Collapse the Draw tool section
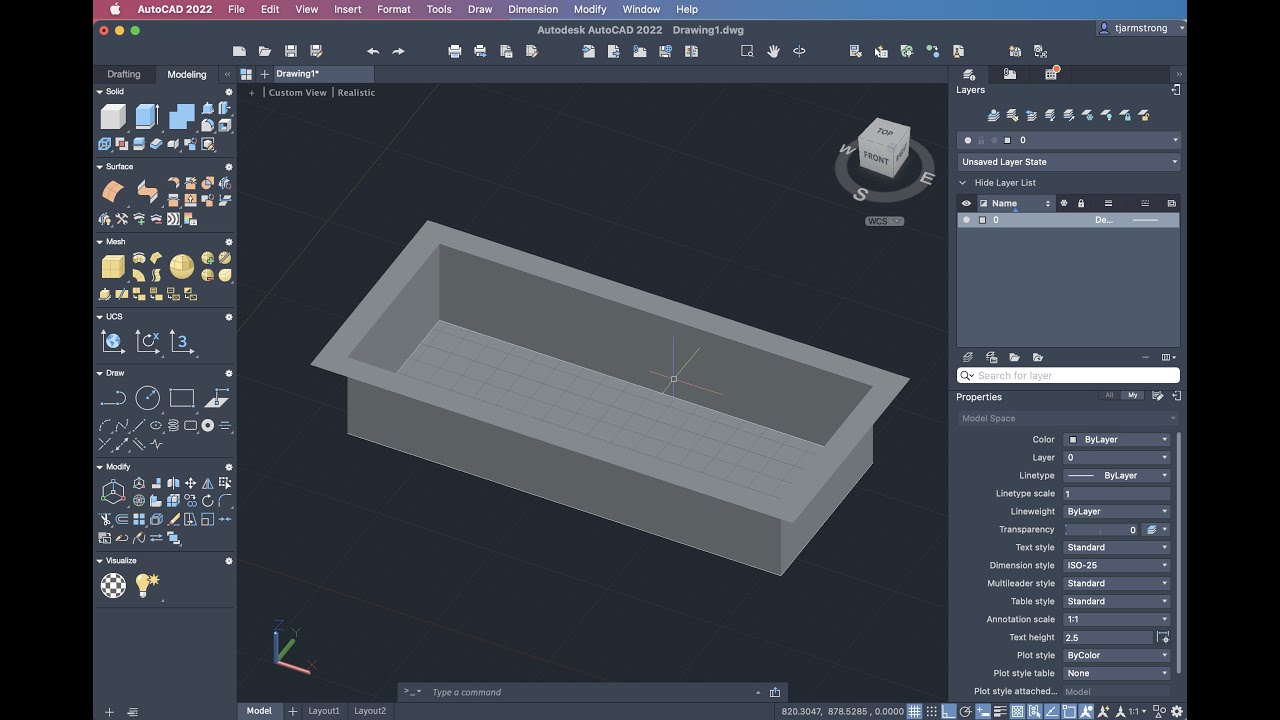The height and width of the screenshot is (720, 1280). (x=100, y=373)
